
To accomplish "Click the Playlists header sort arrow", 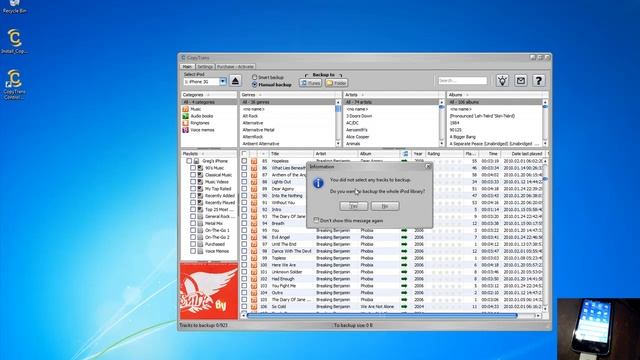I will click(x=203, y=154).
